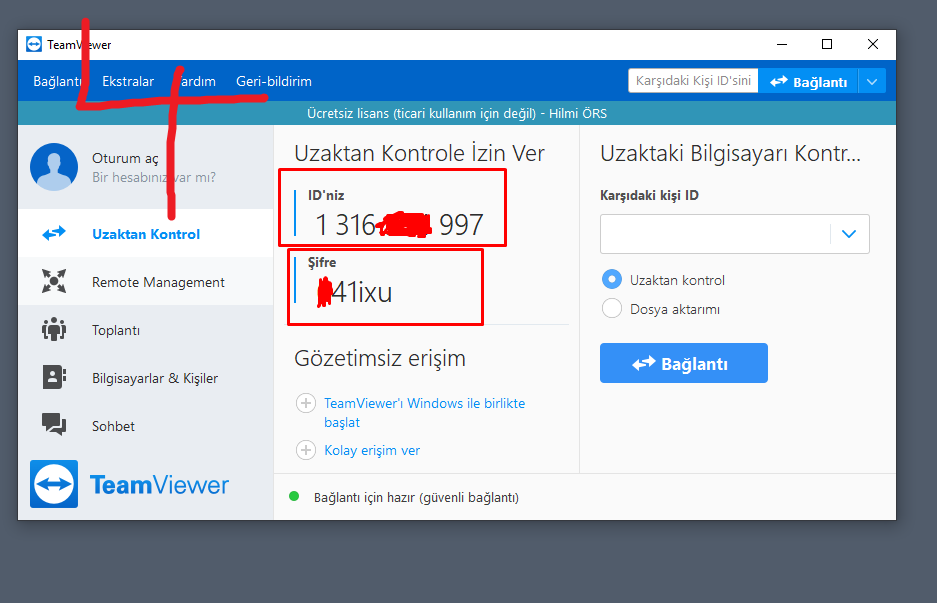
Task: Click the large TeamViewer logo at bottom
Action: (129, 484)
